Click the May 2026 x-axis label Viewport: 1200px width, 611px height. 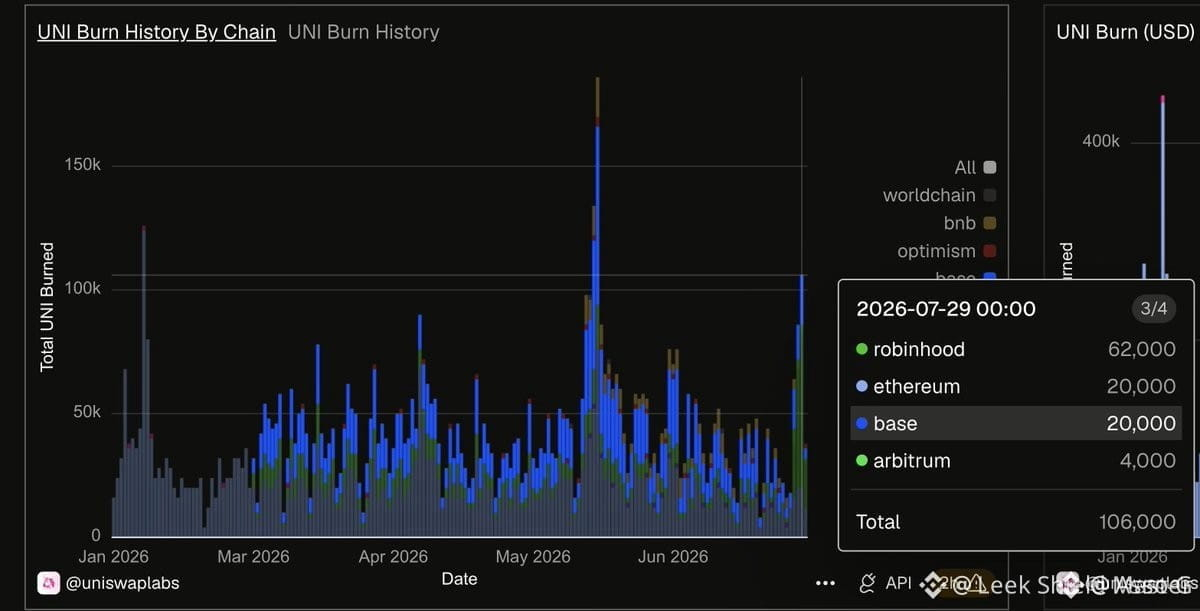coord(533,556)
